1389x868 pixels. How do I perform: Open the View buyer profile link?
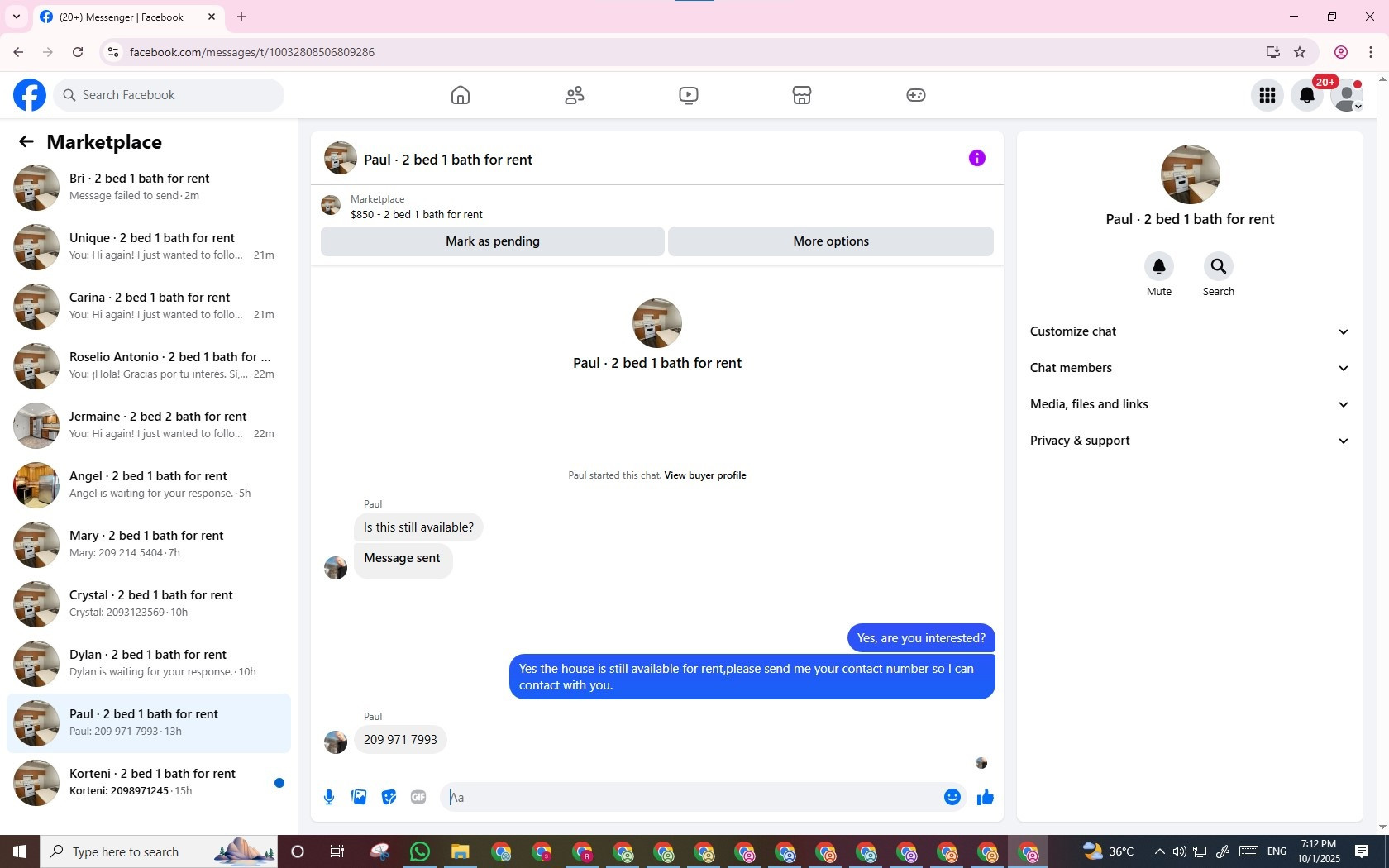point(705,475)
